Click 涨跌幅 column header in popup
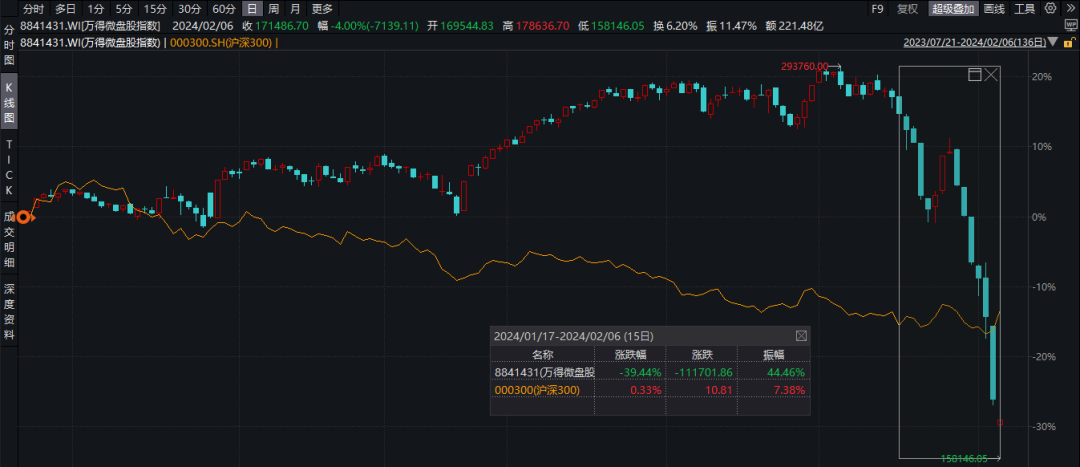This screenshot has width=1080, height=467. pos(632,354)
